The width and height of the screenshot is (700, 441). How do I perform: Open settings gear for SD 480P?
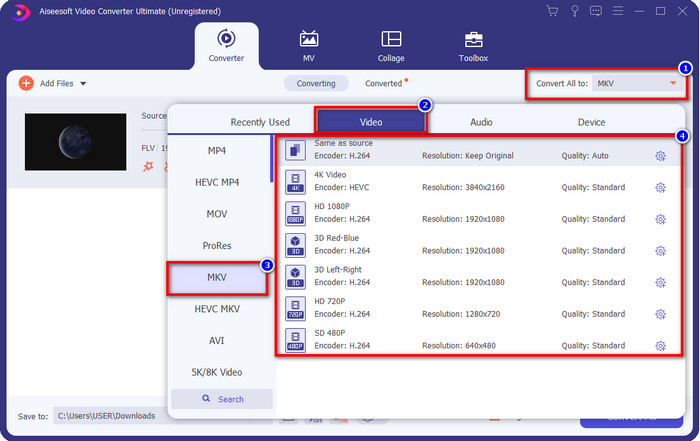pyautogui.click(x=660, y=346)
